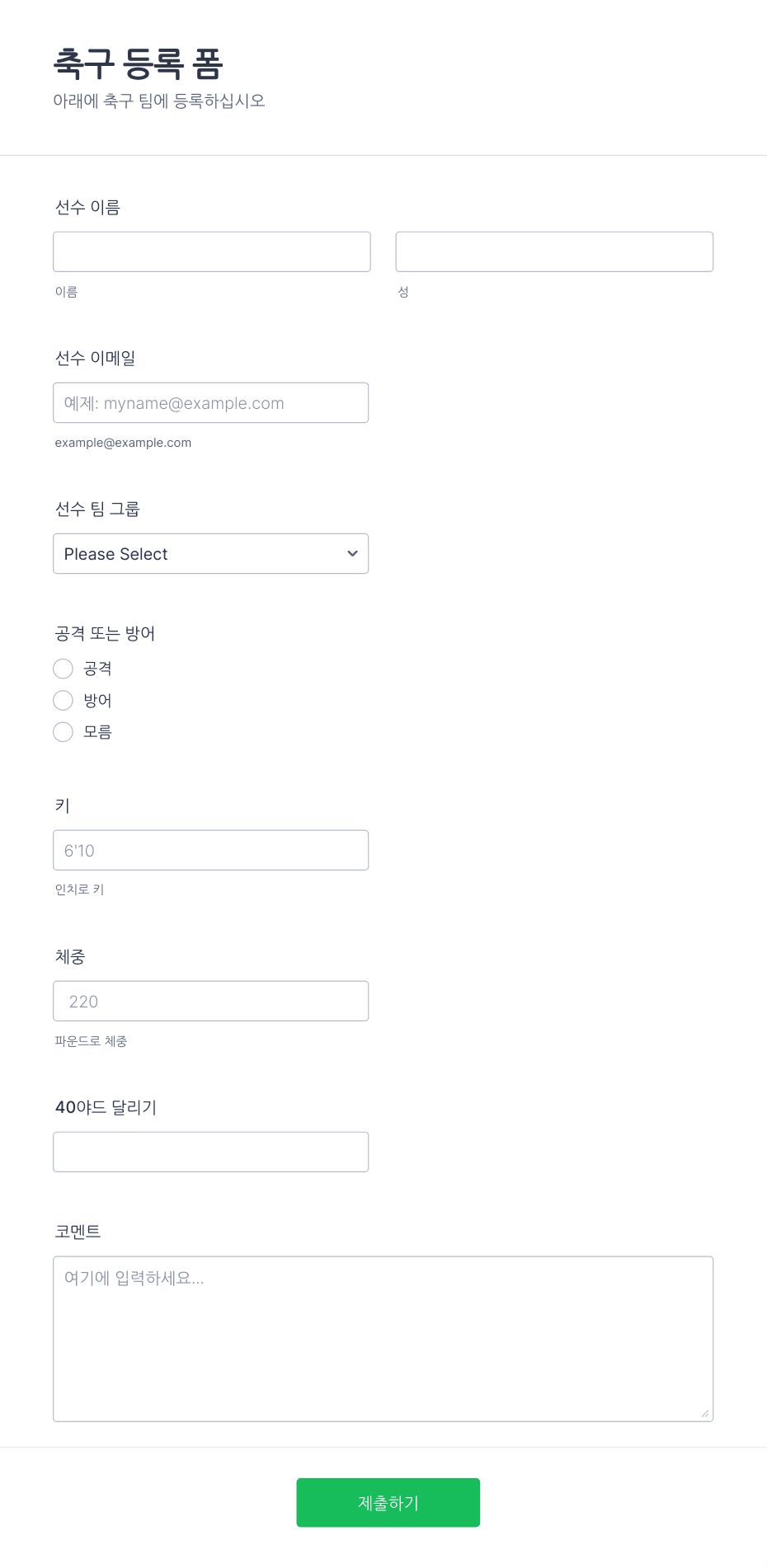Click the 축구 등록 폼 heading
Image resolution: width=767 pixels, height=1568 pixels.
pyautogui.click(x=139, y=63)
